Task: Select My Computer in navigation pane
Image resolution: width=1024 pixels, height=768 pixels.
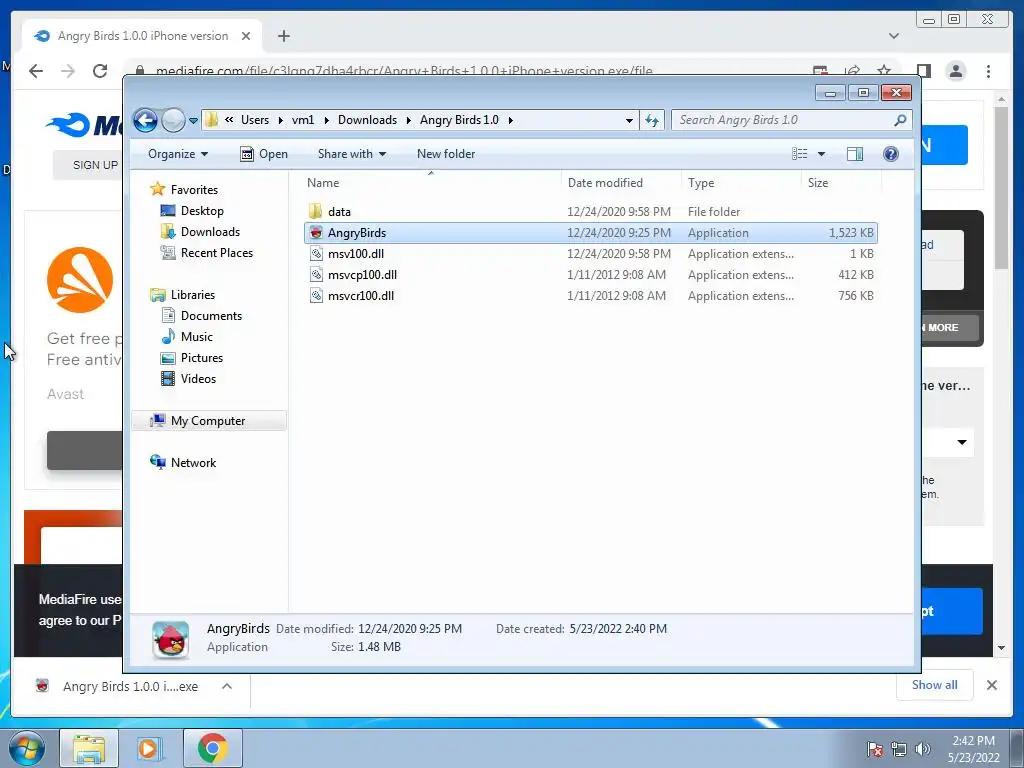Action: (209, 421)
